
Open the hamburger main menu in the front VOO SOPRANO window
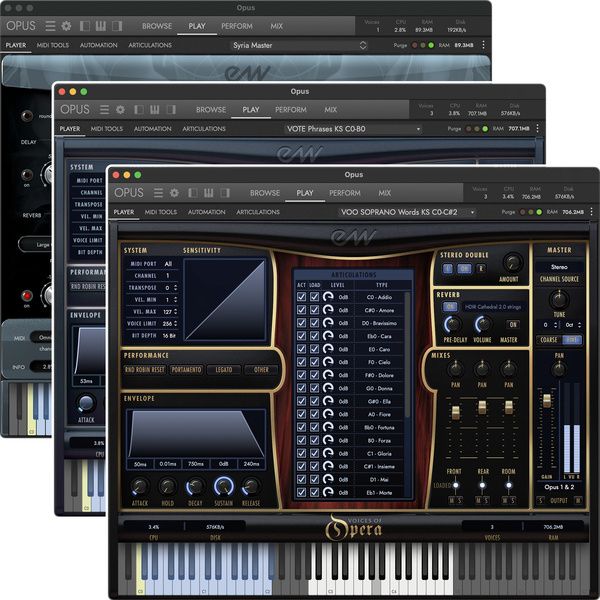(x=158, y=193)
